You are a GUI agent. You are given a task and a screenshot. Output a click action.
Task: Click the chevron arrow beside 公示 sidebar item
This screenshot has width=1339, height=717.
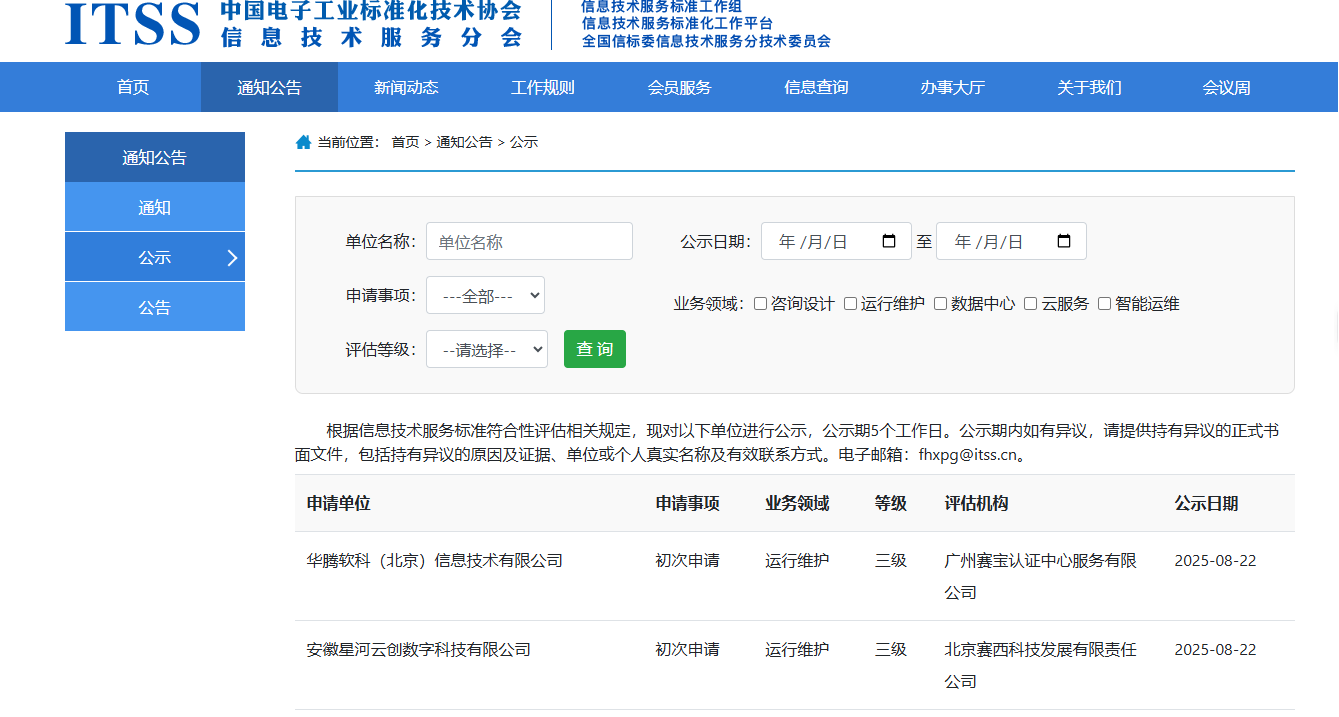click(x=232, y=258)
